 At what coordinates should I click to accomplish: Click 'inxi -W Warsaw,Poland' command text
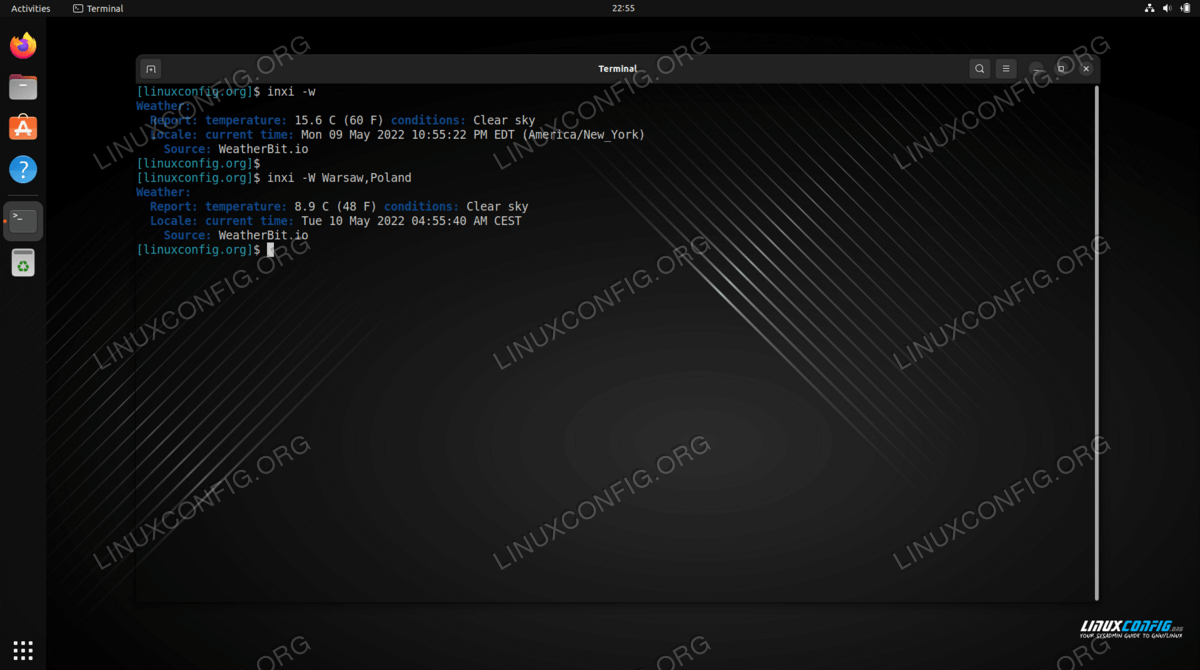[x=339, y=178]
